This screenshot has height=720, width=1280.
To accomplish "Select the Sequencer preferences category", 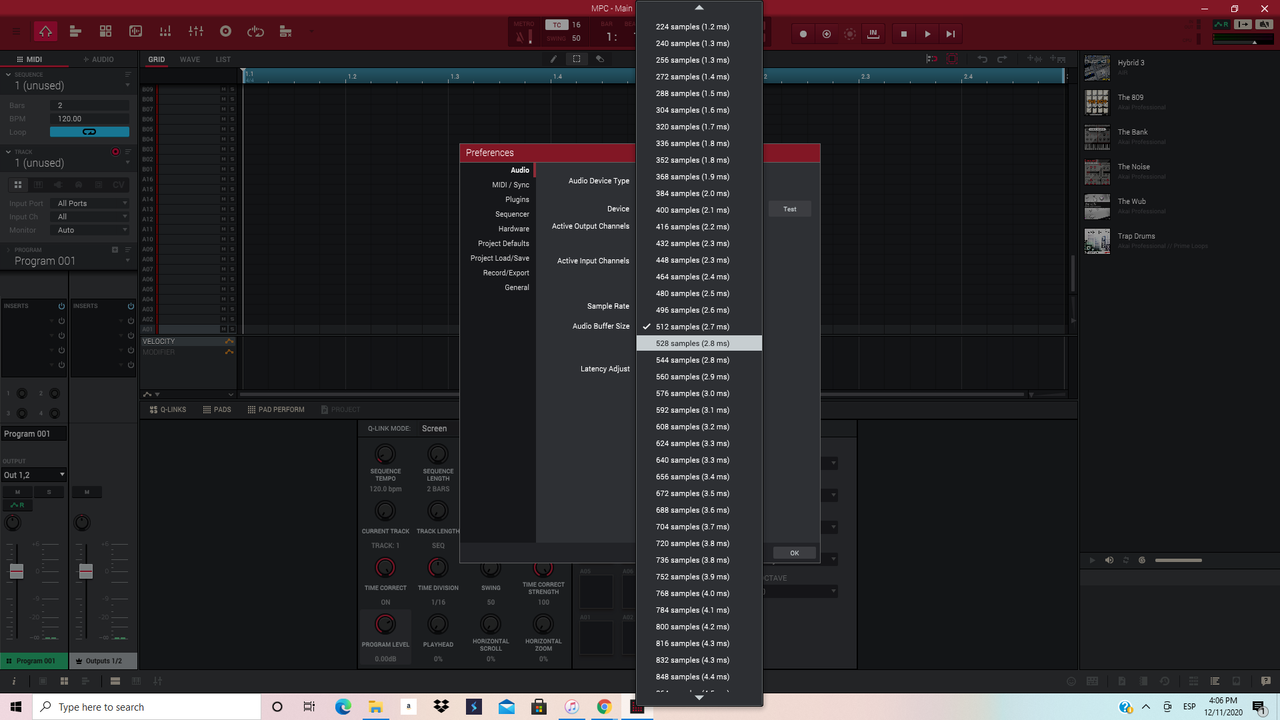I will [512, 214].
